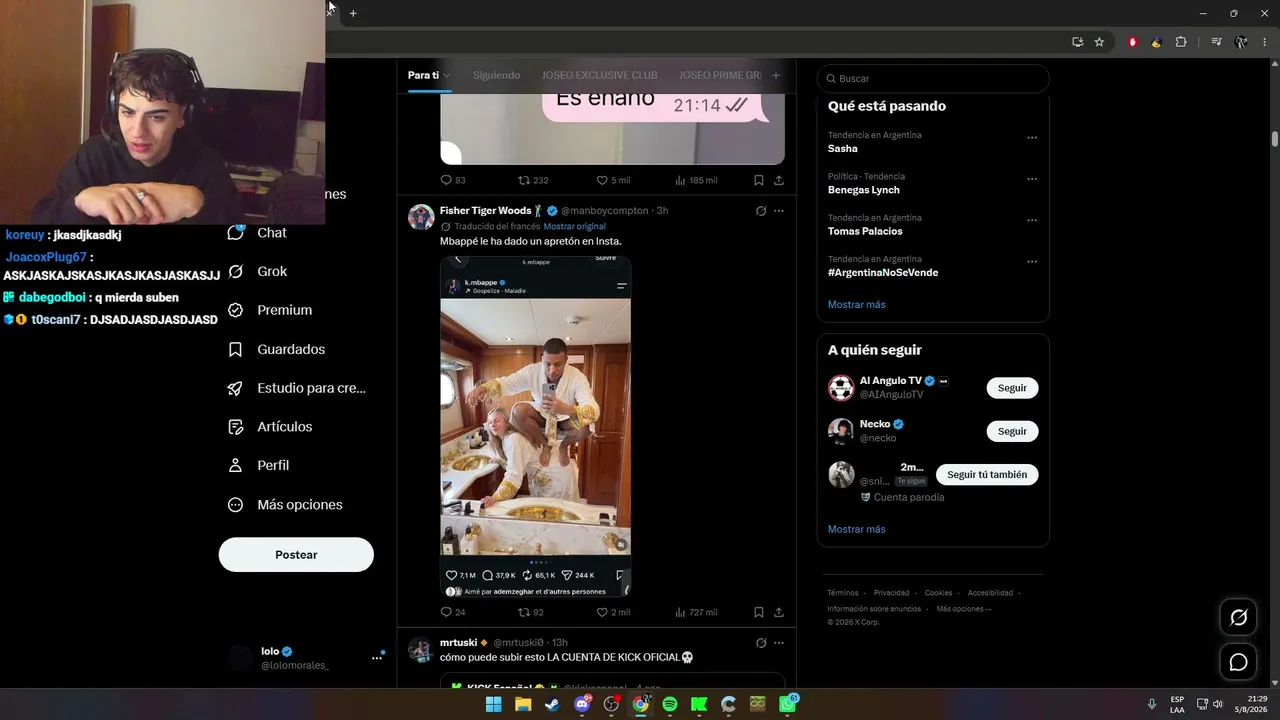This screenshot has width=1280, height=720.
Task: Open the JOSEO EXCLUSIVE CLUB tab
Action: (599, 75)
